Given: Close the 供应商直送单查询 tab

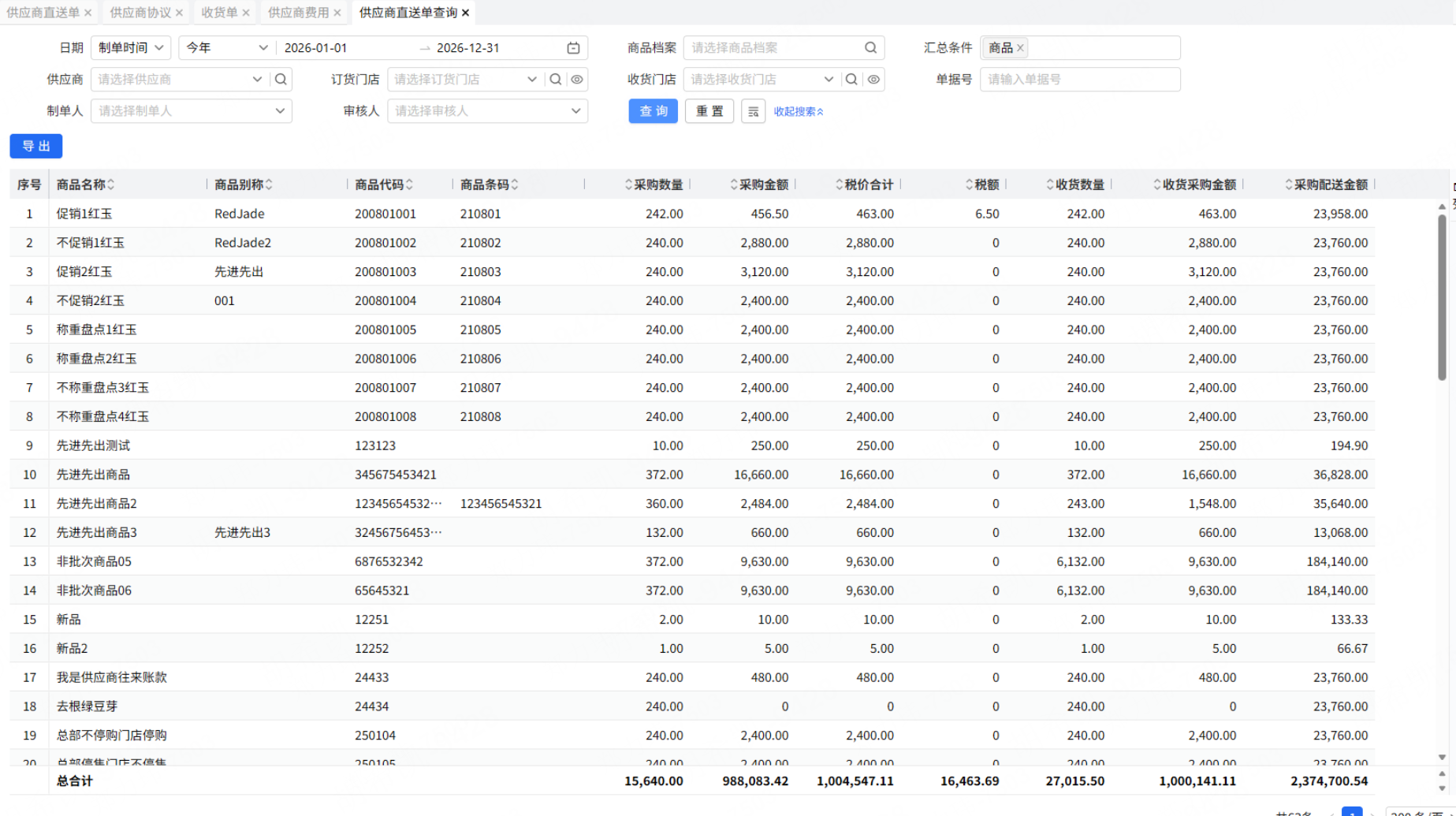Looking at the screenshot, I should click(x=466, y=13).
